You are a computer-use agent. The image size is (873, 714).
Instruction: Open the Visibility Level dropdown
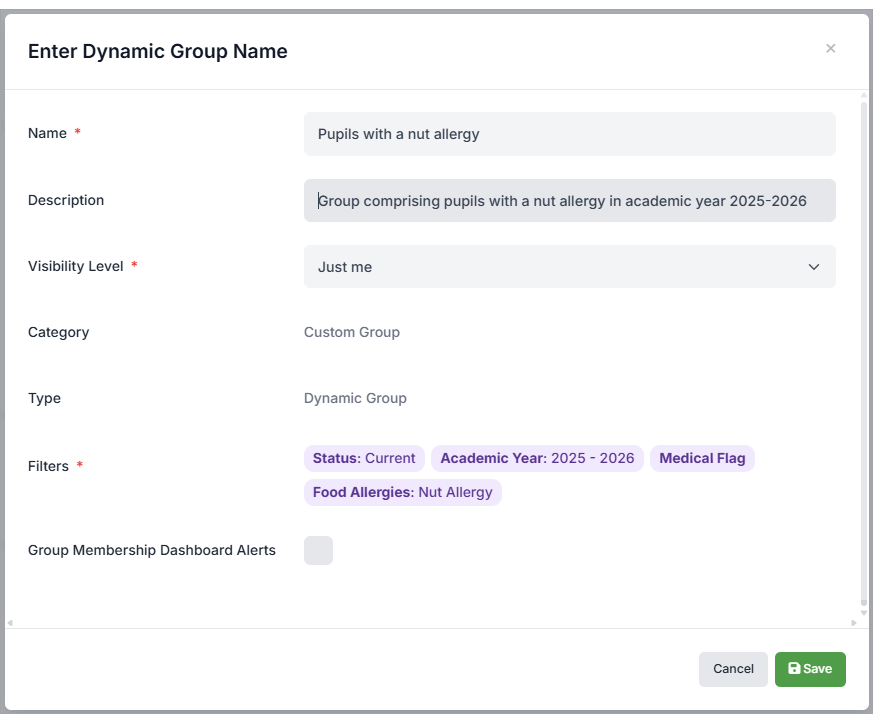569,267
